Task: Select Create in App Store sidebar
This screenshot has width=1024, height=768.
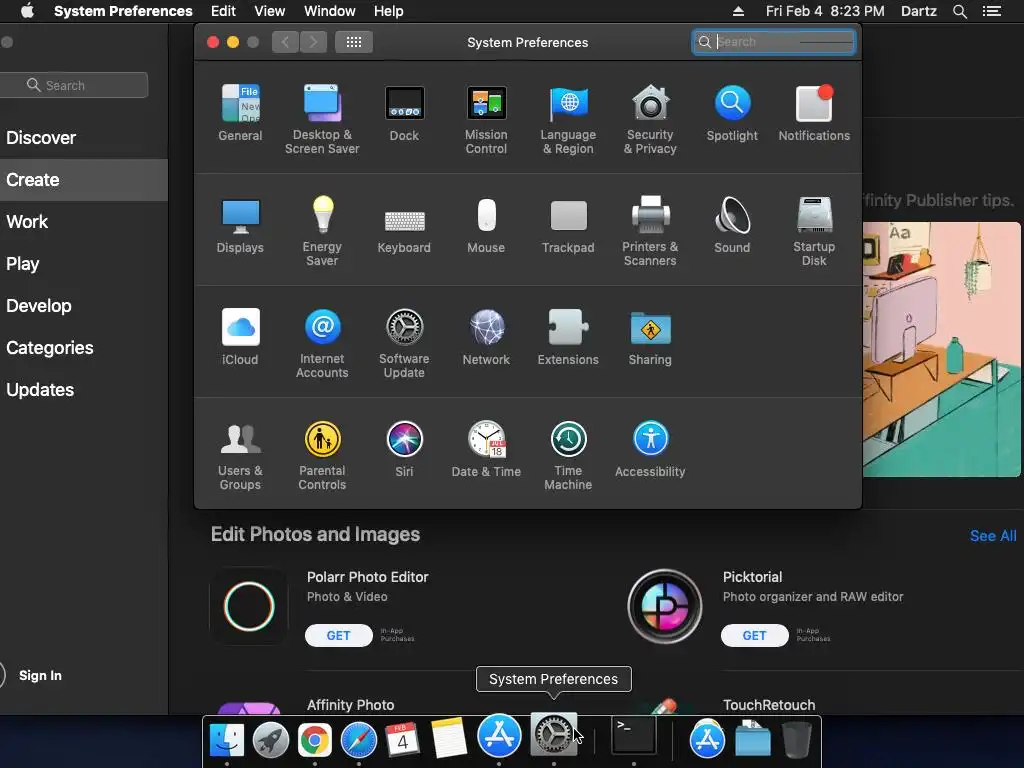Action: pyautogui.click(x=84, y=180)
